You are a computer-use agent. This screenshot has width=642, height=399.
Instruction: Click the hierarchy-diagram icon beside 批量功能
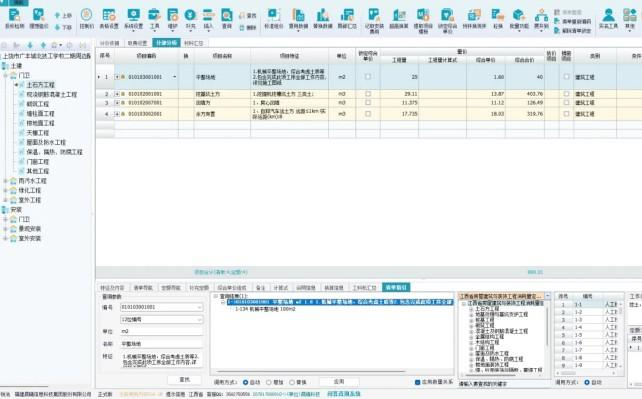pos(541,15)
